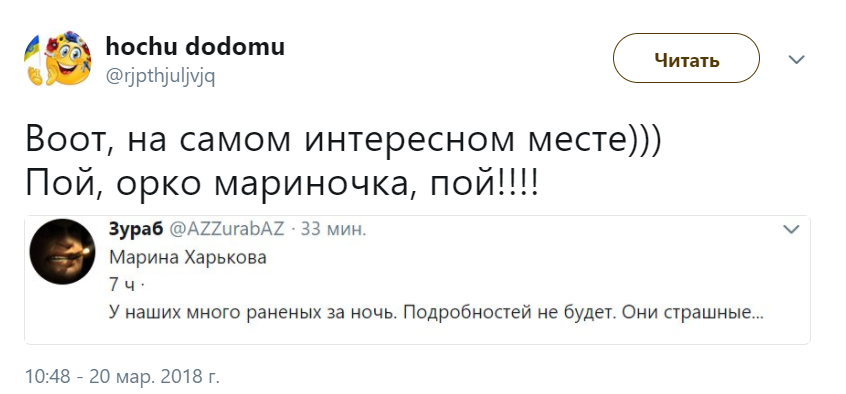Open the '33 мин.' quoted tweet timestamp
Screen dimensions: 846x394
[x=333, y=229]
